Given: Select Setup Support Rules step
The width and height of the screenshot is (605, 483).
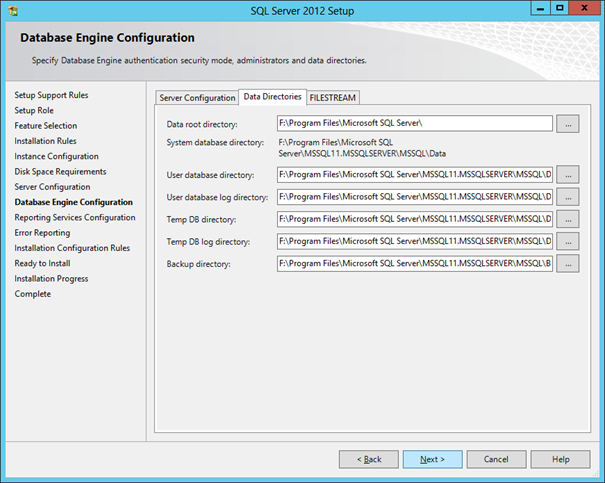Looking at the screenshot, I should 51,95.
